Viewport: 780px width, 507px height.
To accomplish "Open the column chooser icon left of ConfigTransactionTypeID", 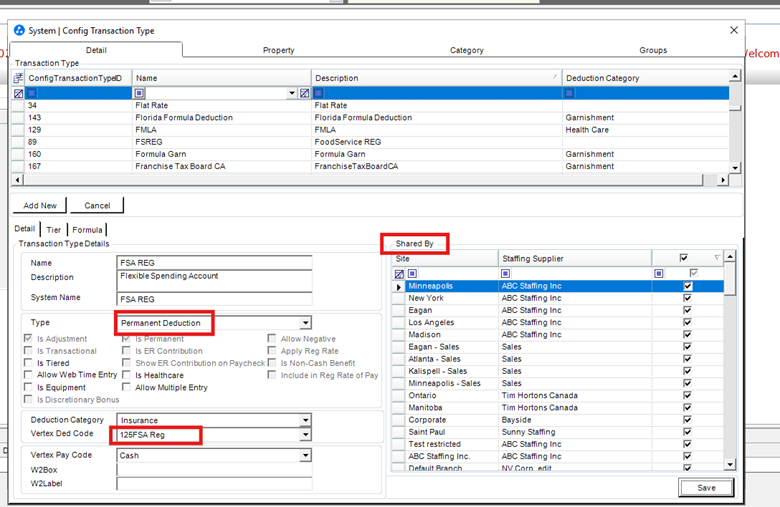I will [x=18, y=78].
